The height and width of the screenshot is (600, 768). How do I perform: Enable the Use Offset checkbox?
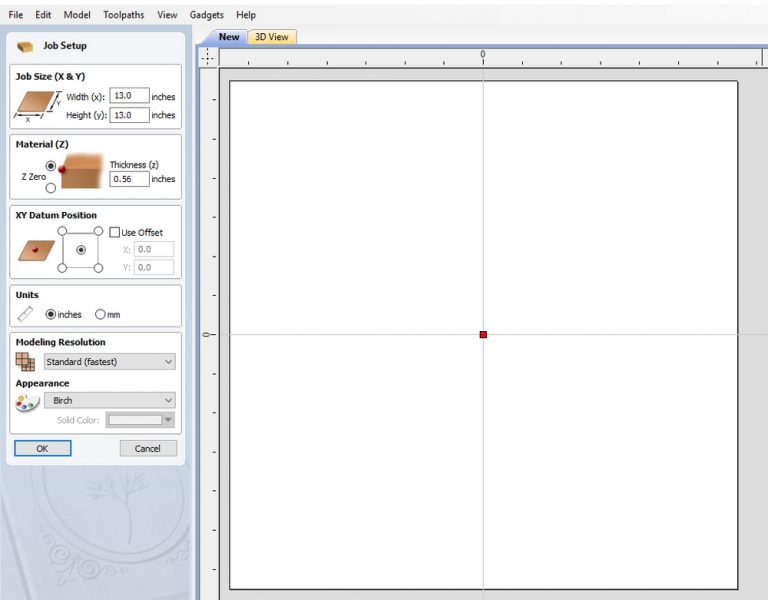[x=115, y=232]
